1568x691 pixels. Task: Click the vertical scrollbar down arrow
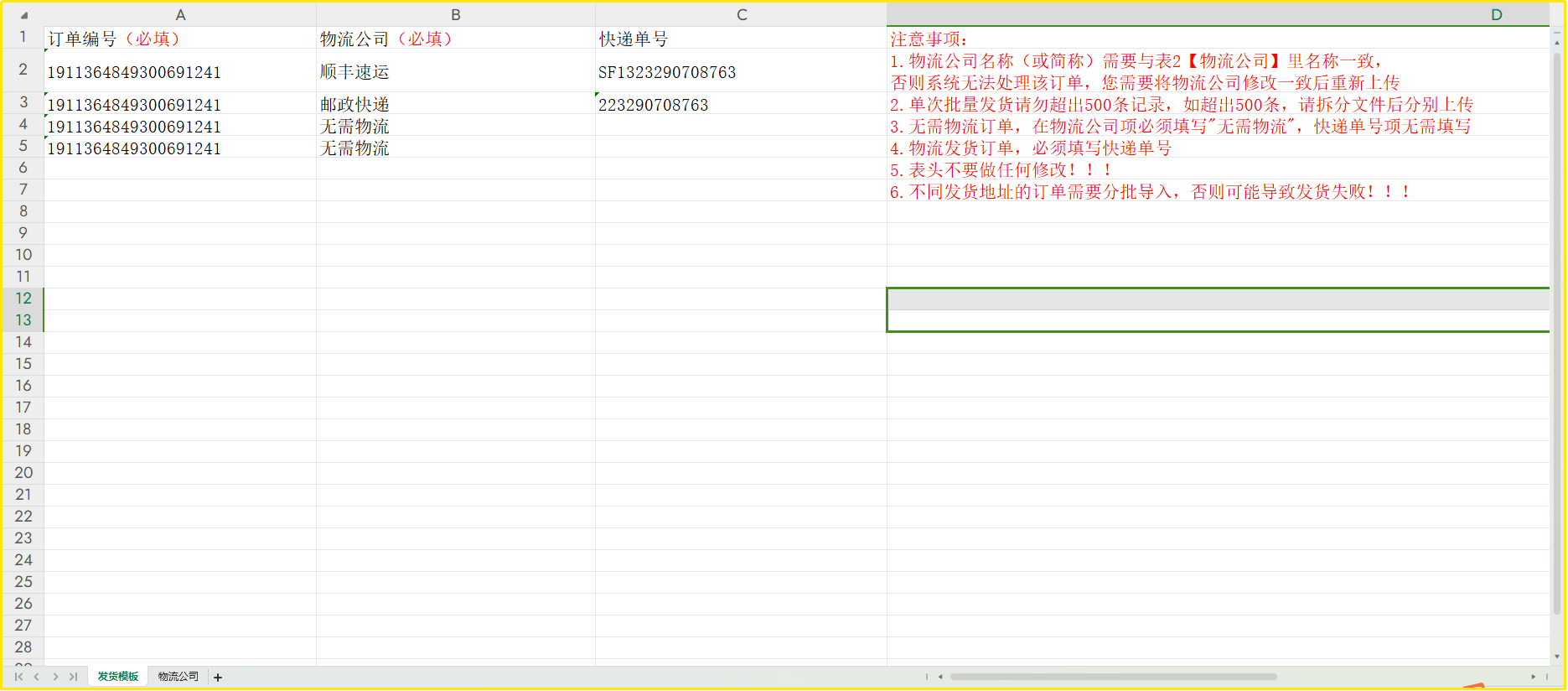pos(1557,657)
